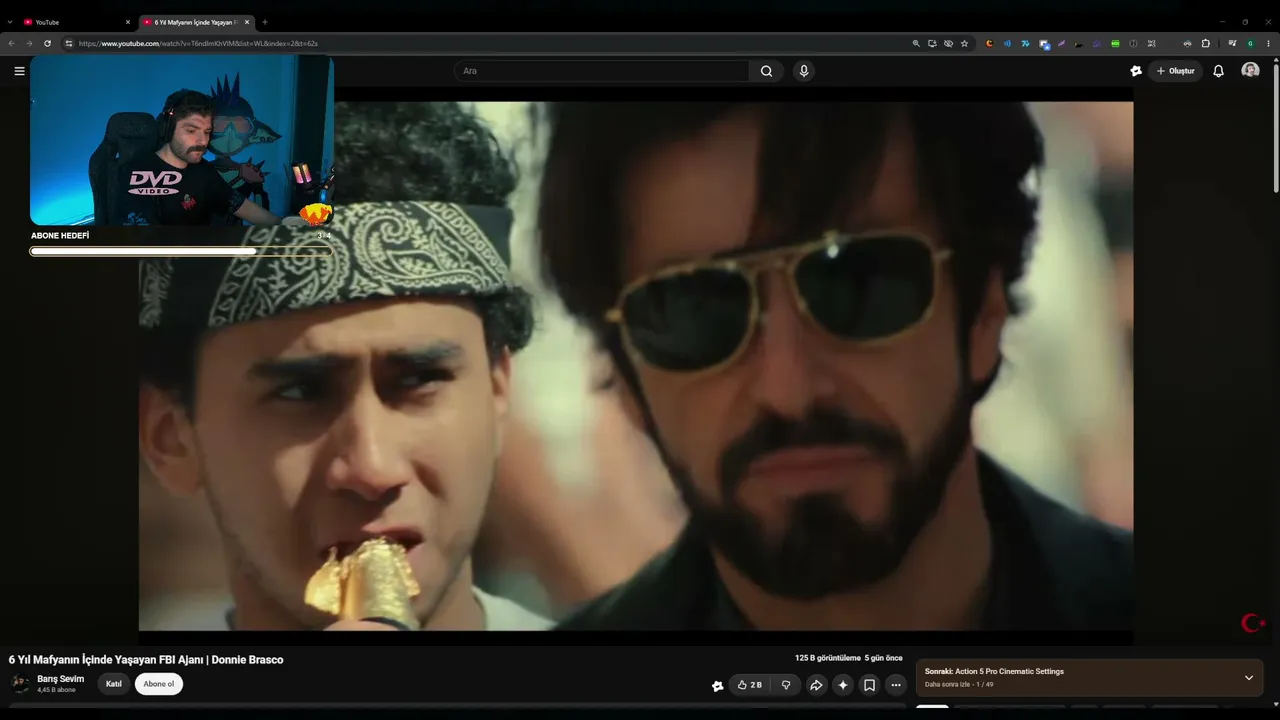This screenshot has height=720, width=1280.
Task: Click the 5 gün önce upload date
Action: 884,658
